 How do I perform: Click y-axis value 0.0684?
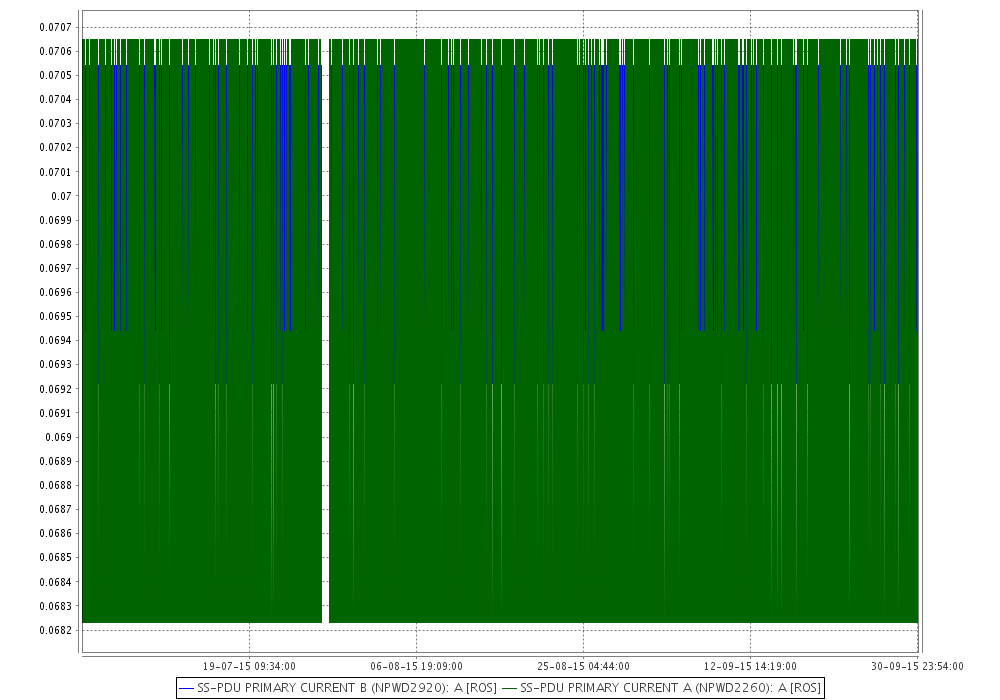[55, 581]
